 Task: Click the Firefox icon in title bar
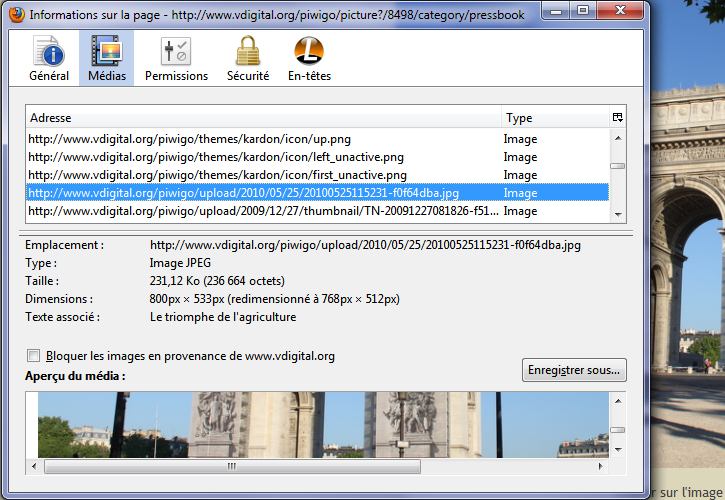pyautogui.click(x=12, y=13)
